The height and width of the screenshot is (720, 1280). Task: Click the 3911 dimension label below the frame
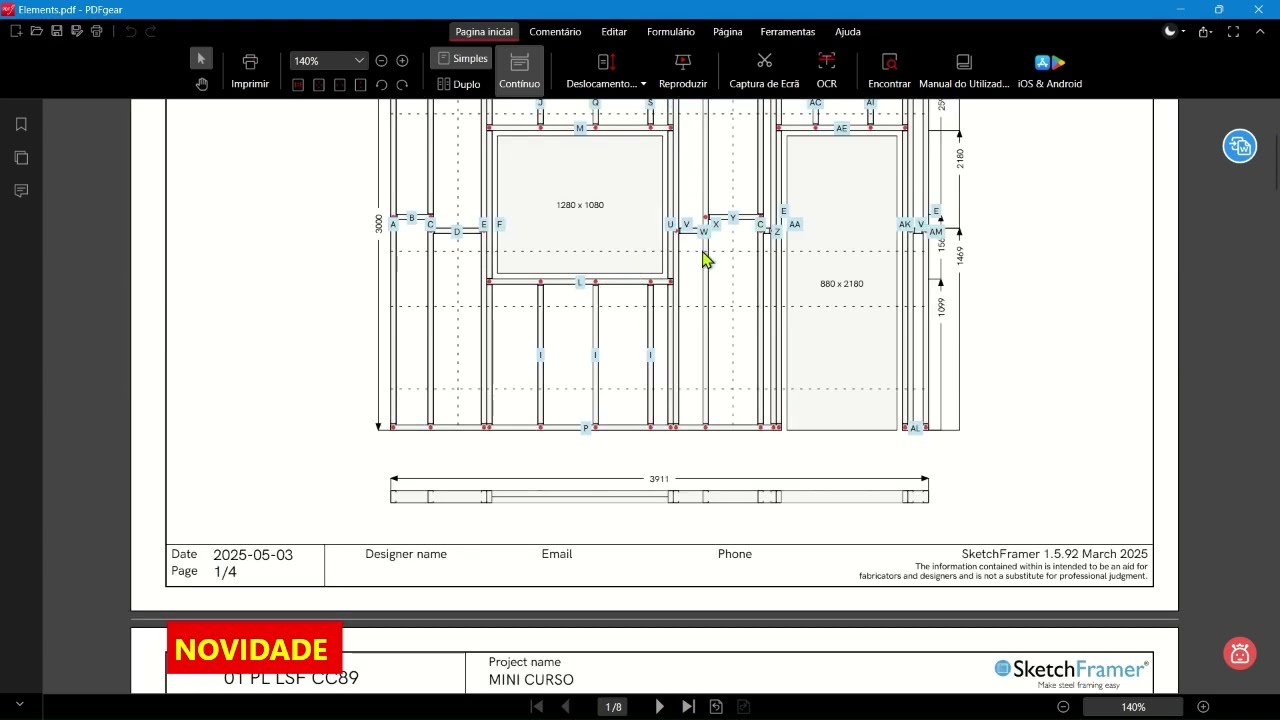click(659, 479)
